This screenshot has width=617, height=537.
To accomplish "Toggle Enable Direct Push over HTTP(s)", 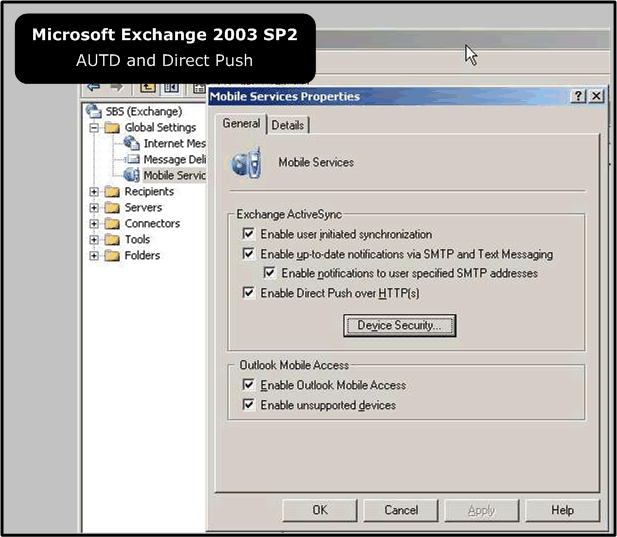I will pyautogui.click(x=248, y=293).
